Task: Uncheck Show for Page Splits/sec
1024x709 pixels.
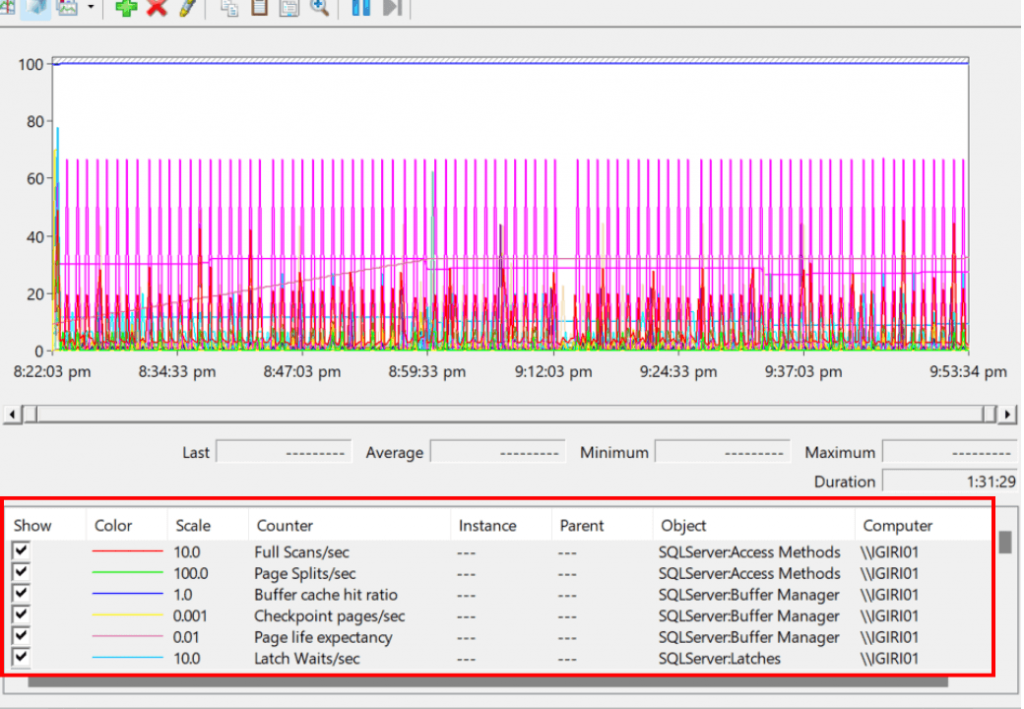Action: pos(21,572)
